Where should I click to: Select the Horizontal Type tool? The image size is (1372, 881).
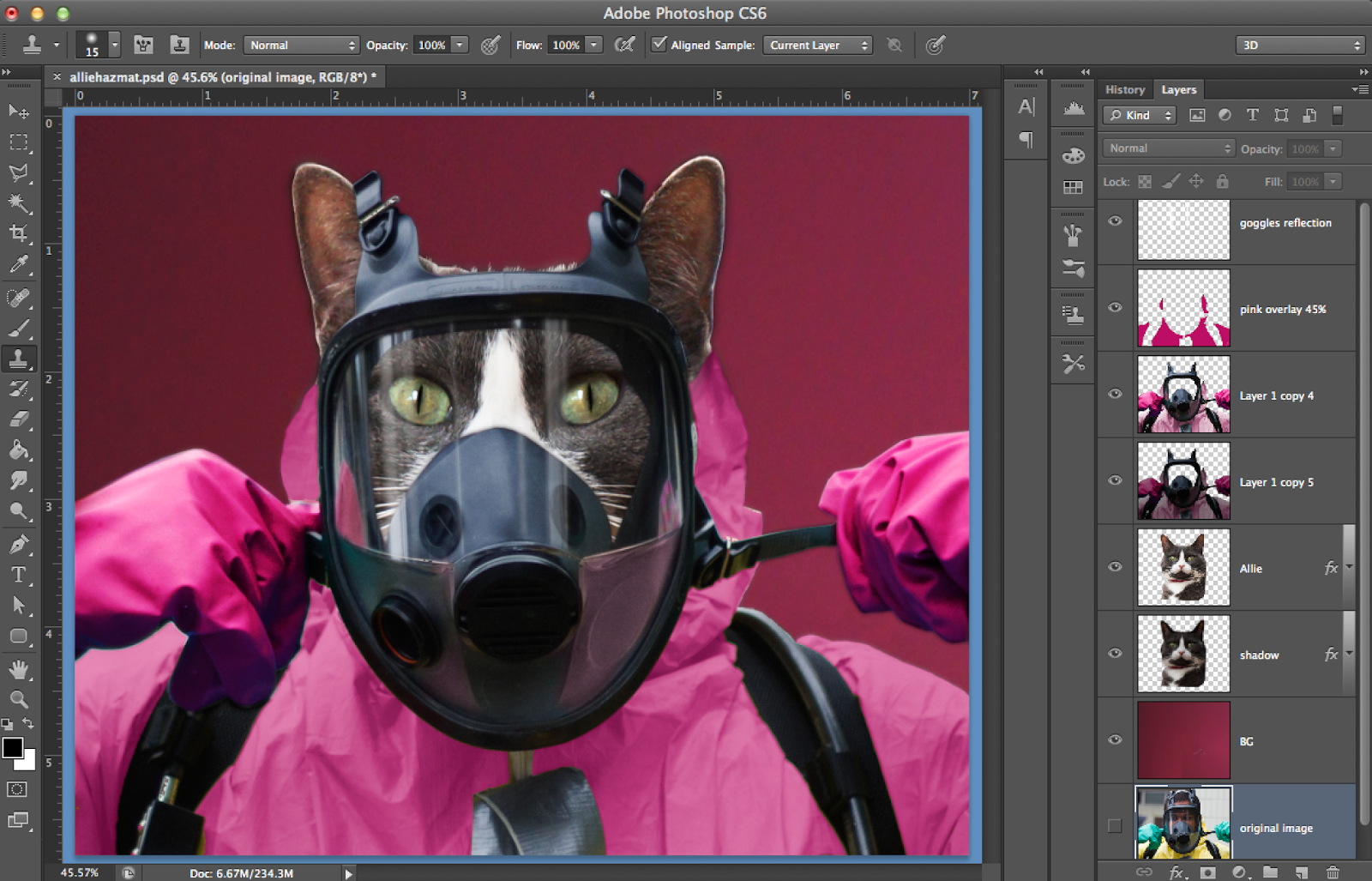19,575
